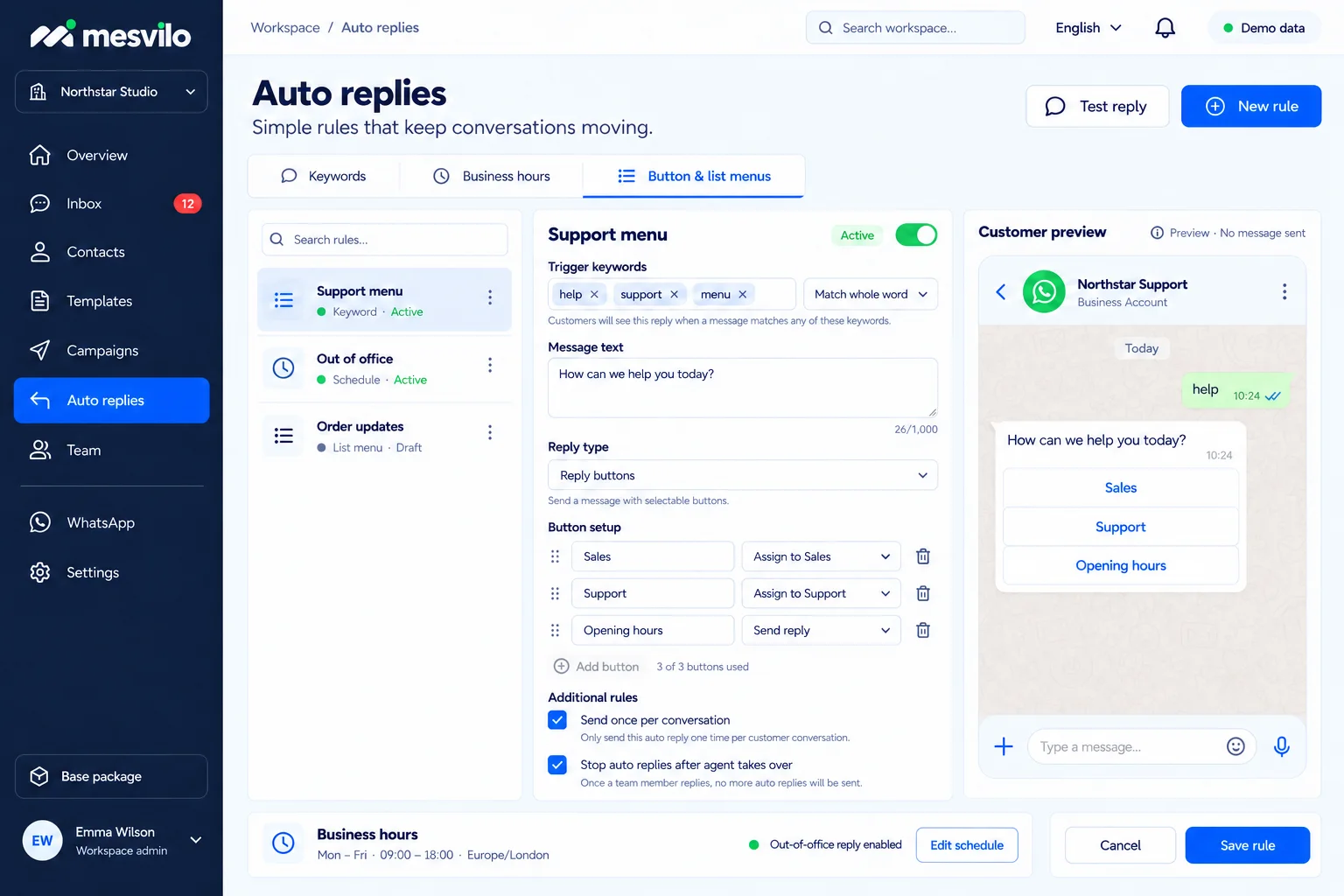
Task: Uncheck Stop auto replies after agent takes over
Action: coord(557,765)
